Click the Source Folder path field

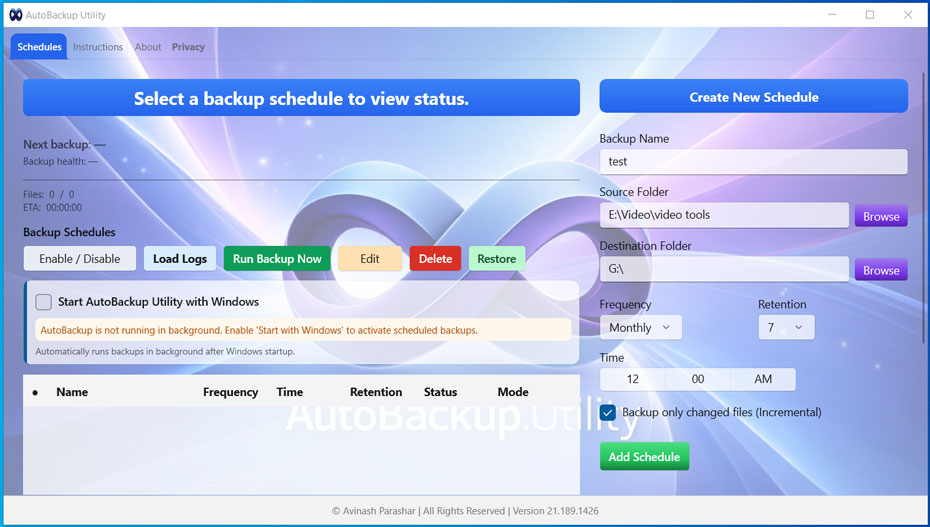point(724,215)
